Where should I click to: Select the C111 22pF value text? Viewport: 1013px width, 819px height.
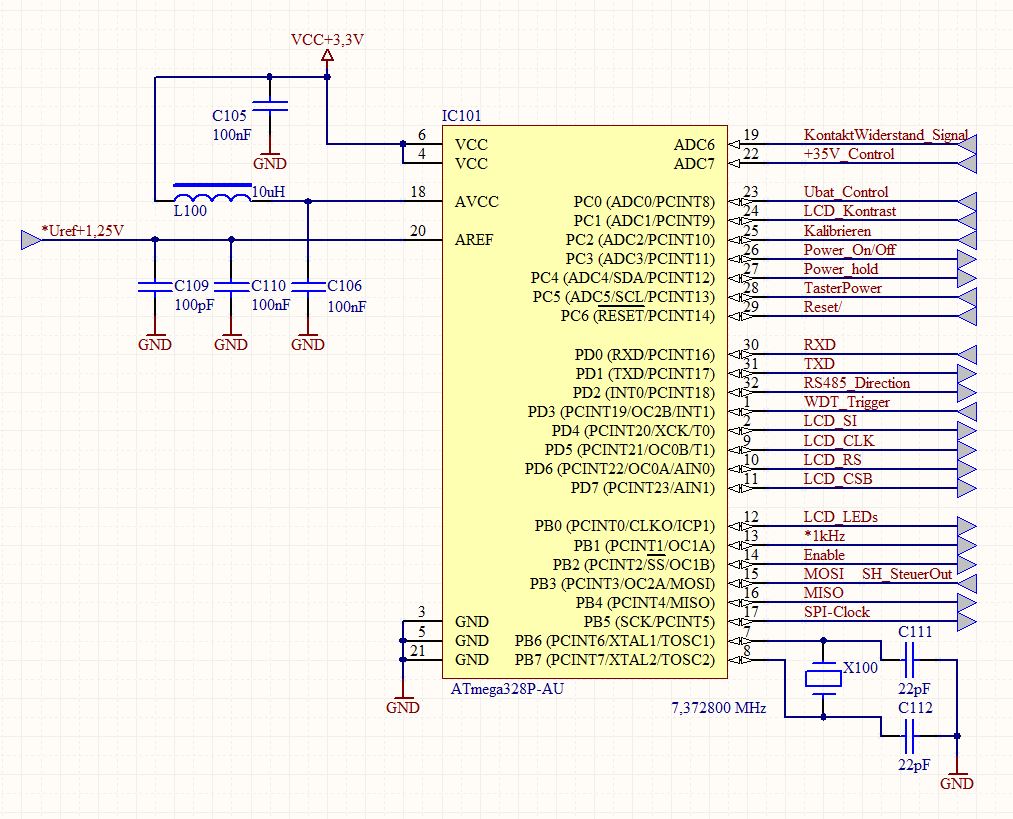914,688
